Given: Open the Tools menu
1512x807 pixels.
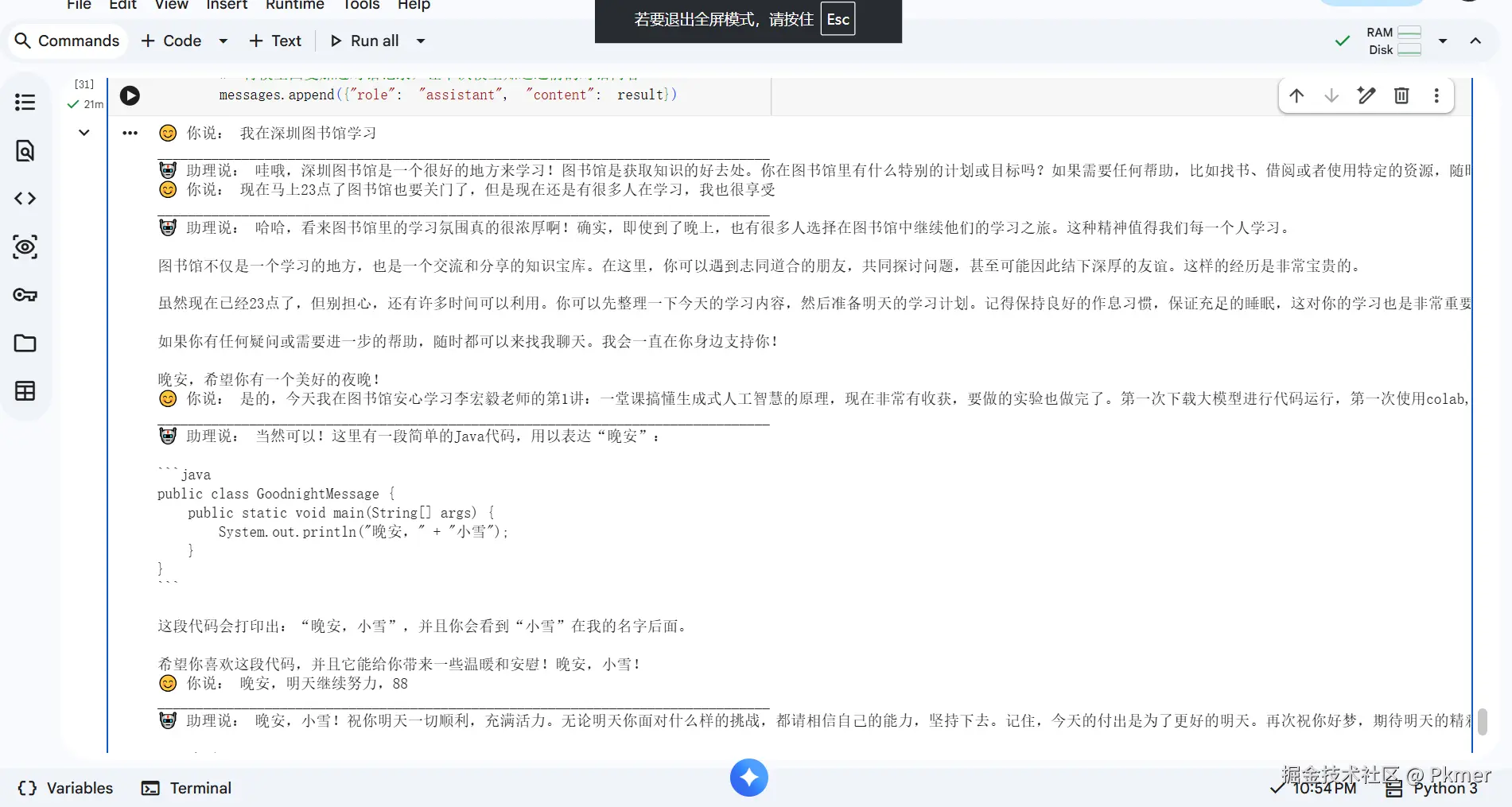Looking at the screenshot, I should click(x=361, y=5).
